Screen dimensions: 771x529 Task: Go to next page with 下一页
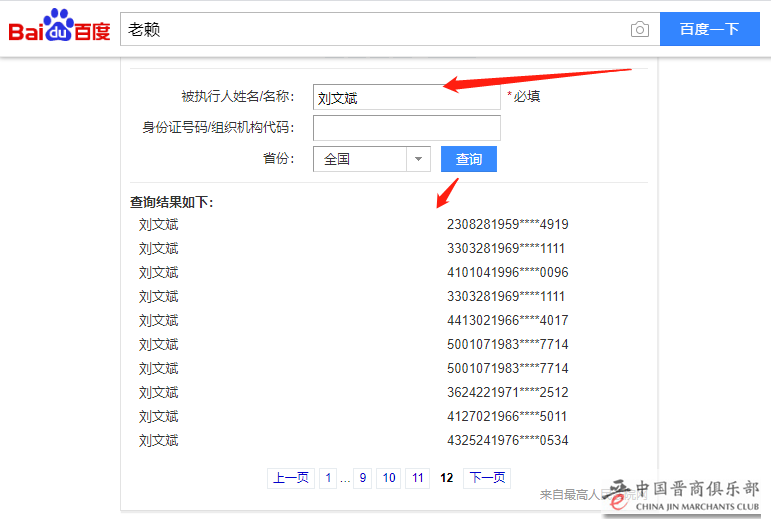tap(488, 478)
